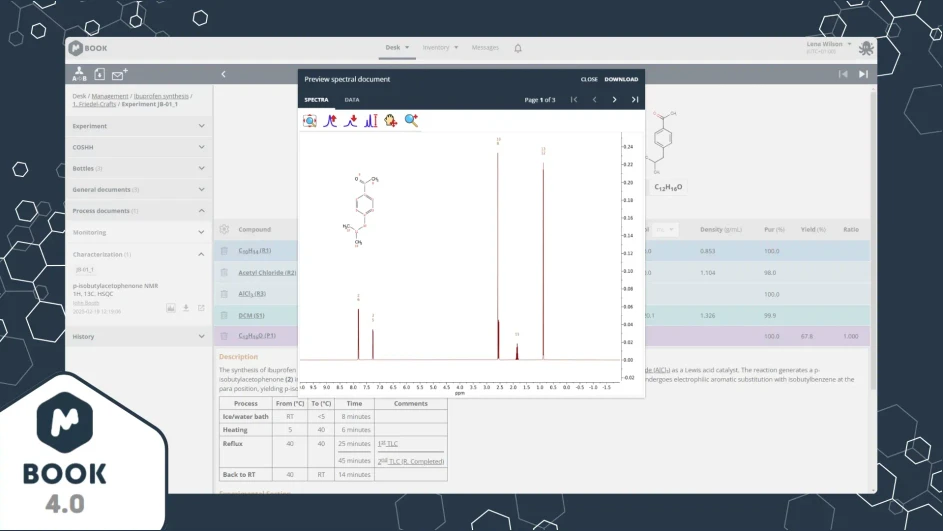Click CLOSE on spectral preview
943x531 pixels.
589,79
